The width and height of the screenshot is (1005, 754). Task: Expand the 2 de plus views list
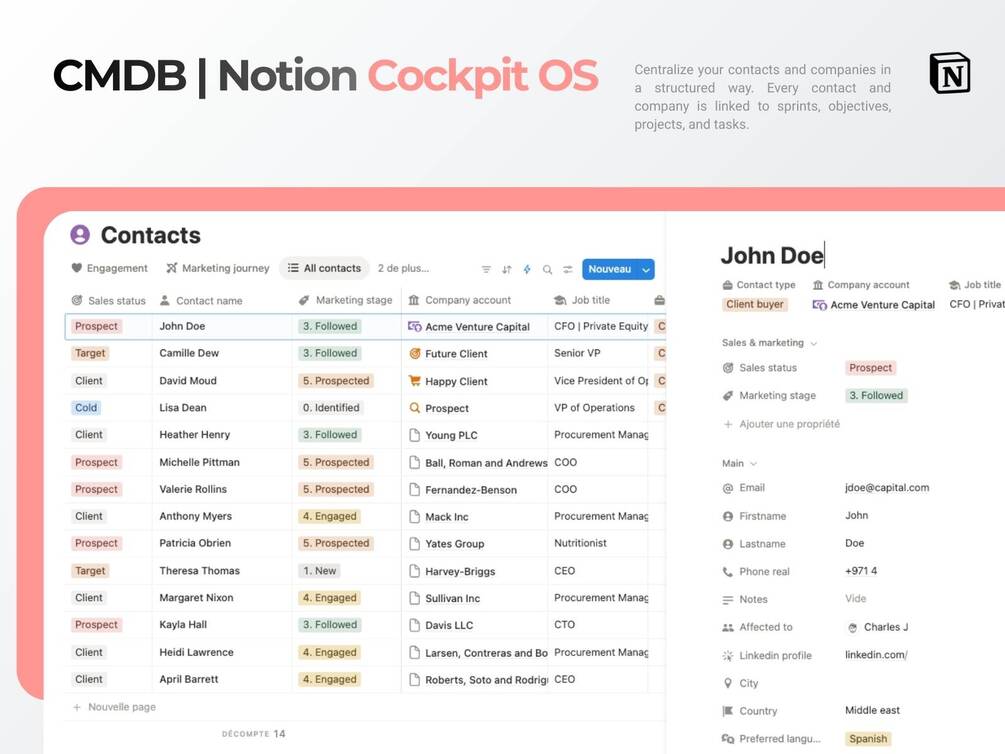[403, 268]
